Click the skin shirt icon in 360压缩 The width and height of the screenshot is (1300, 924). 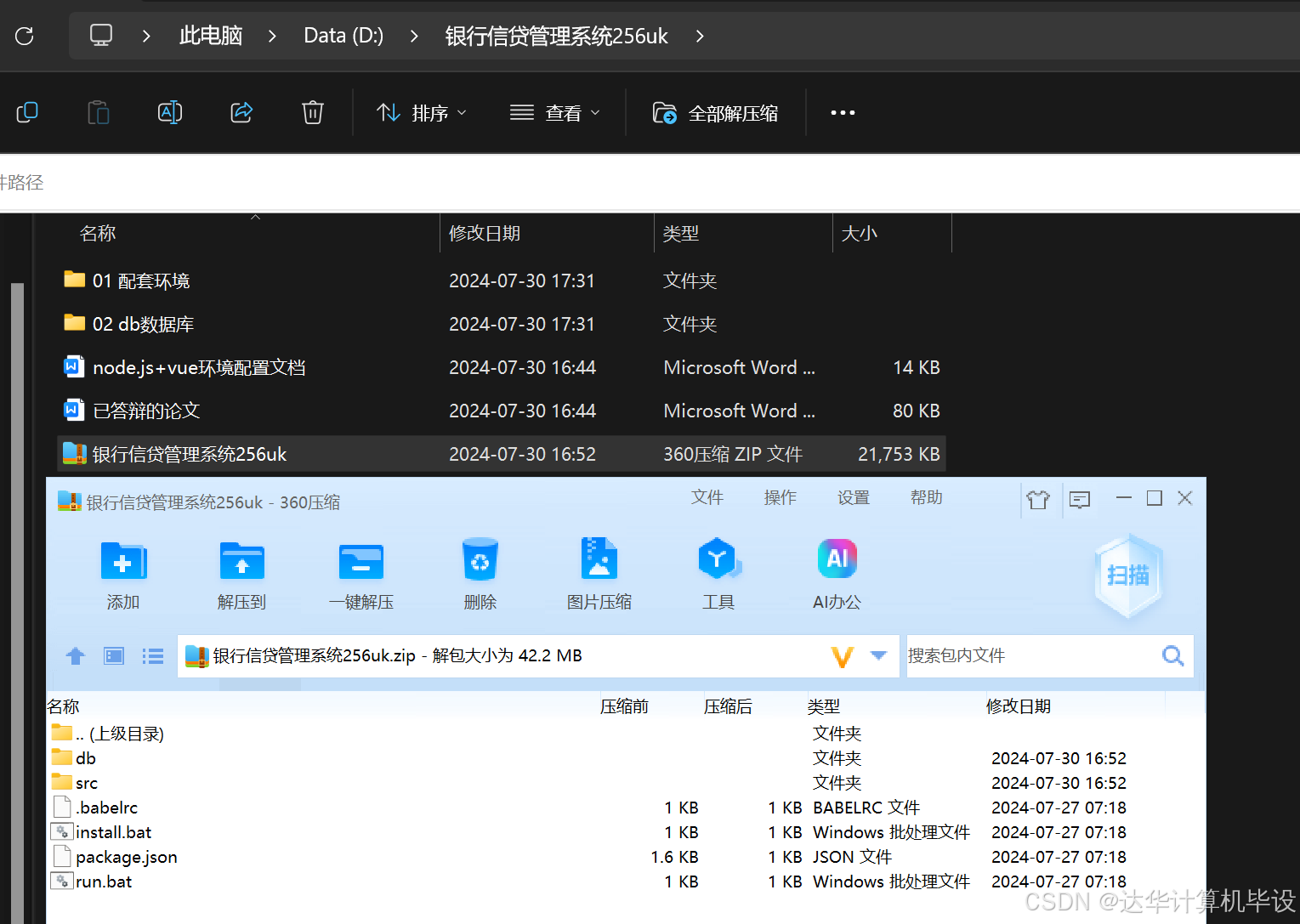coord(1038,499)
